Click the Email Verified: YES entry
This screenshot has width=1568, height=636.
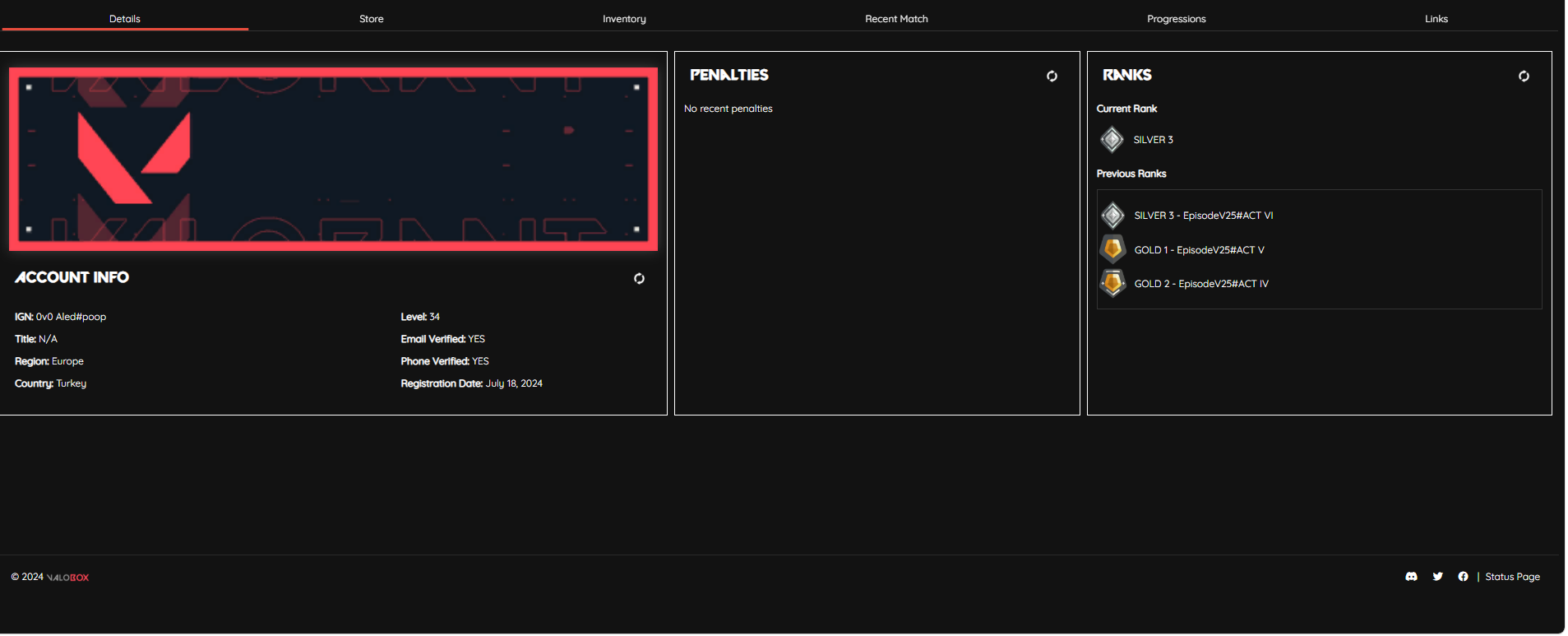point(442,339)
